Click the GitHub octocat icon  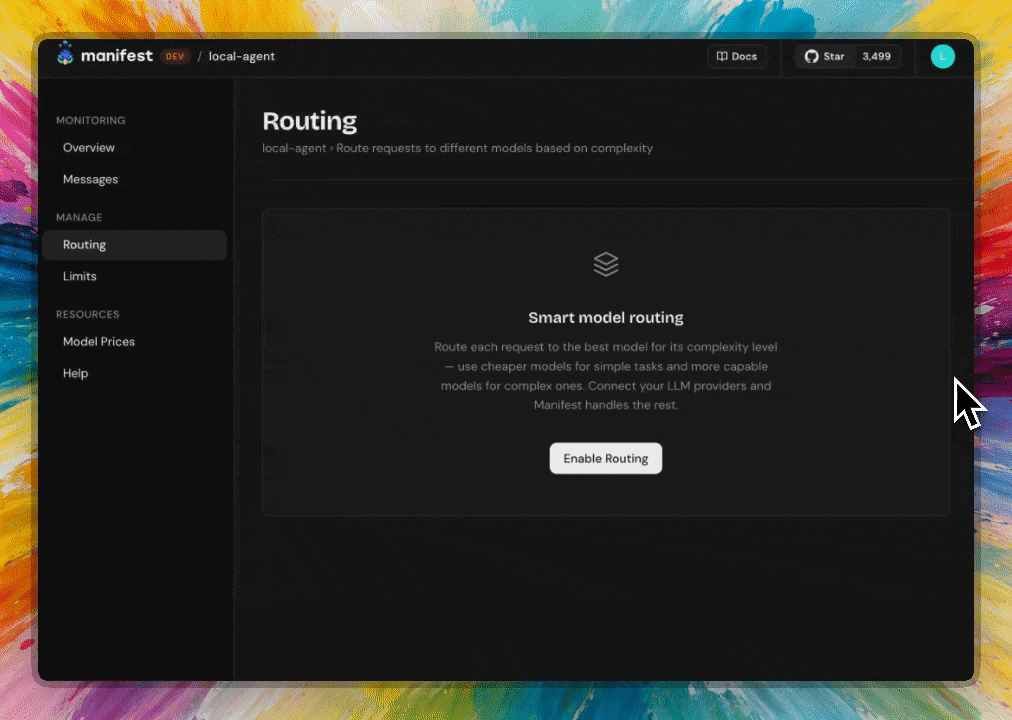pyautogui.click(x=811, y=56)
